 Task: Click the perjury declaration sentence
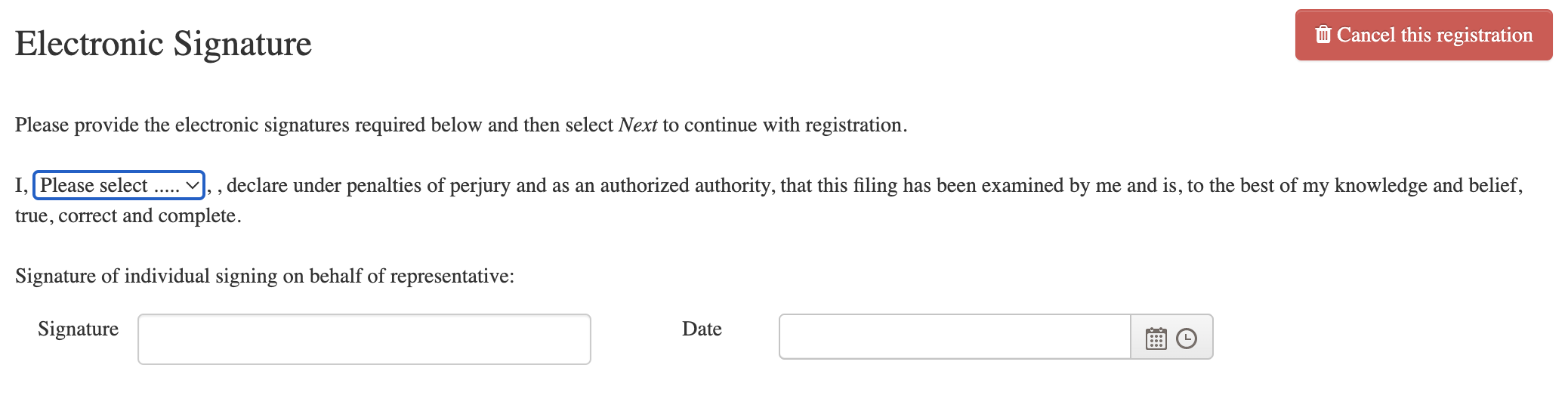pyautogui.click(x=769, y=200)
